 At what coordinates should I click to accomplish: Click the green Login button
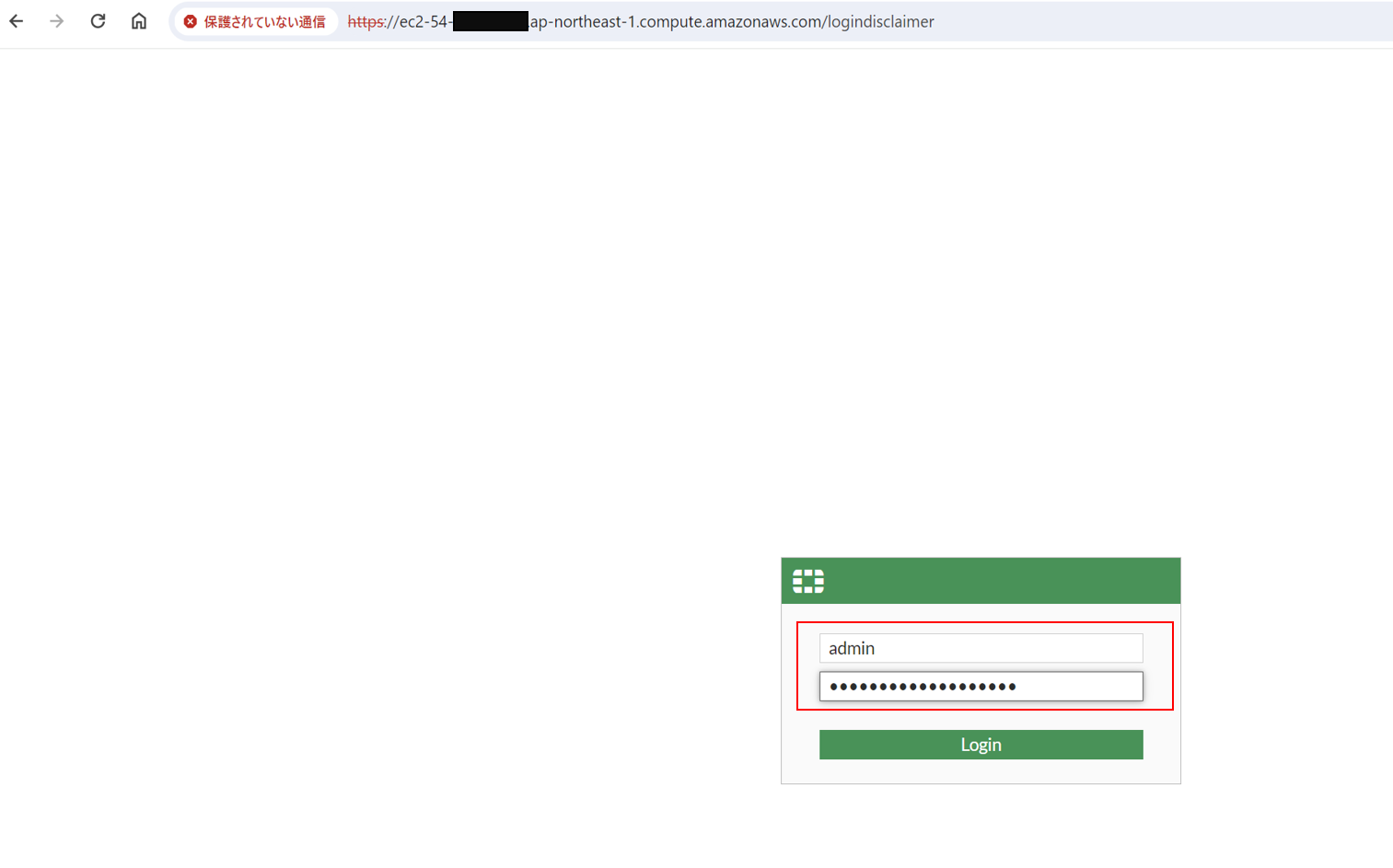981,745
